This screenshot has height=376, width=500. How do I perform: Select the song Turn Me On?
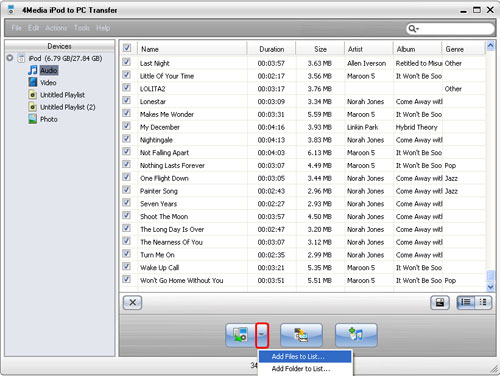157,255
